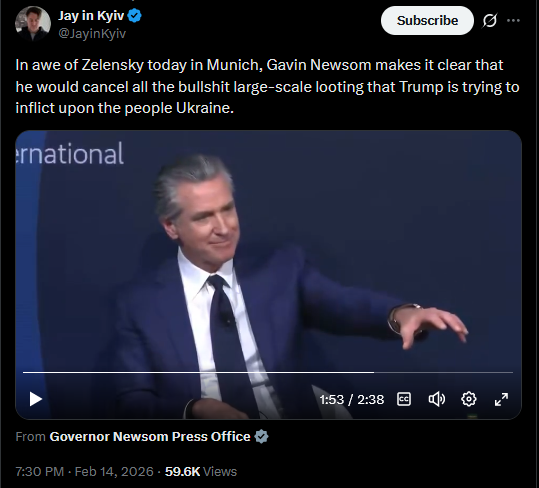Click the 1:53 / 2:38 time display

point(352,399)
